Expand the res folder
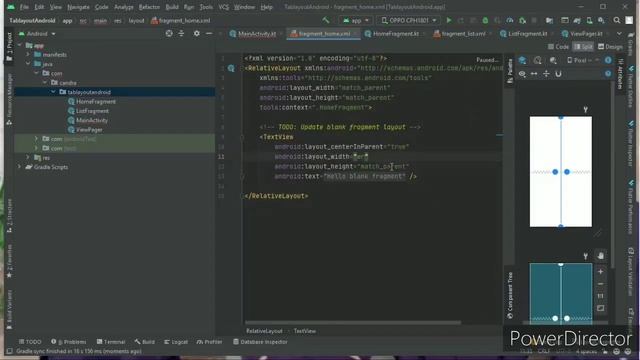The width and height of the screenshot is (640, 360). click(28, 157)
